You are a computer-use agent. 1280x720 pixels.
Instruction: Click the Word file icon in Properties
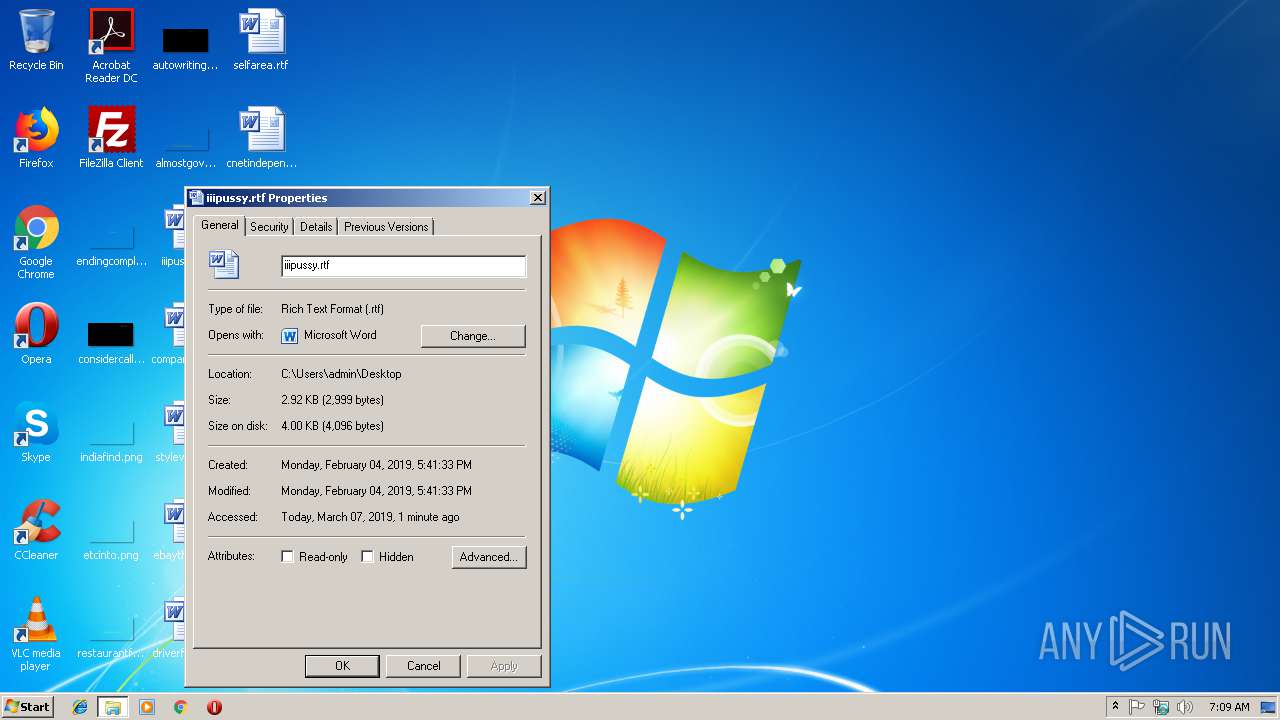coord(224,264)
